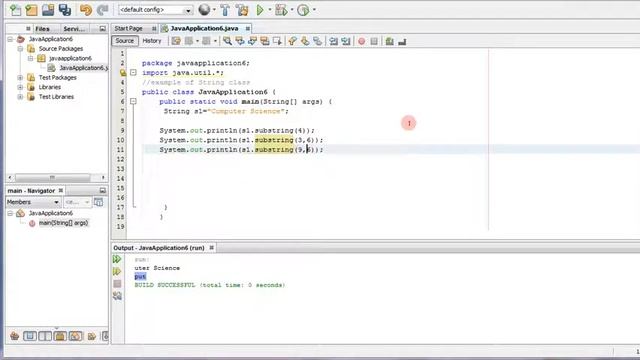Open the default config combo box
The image size is (640, 360).
click(156, 10)
